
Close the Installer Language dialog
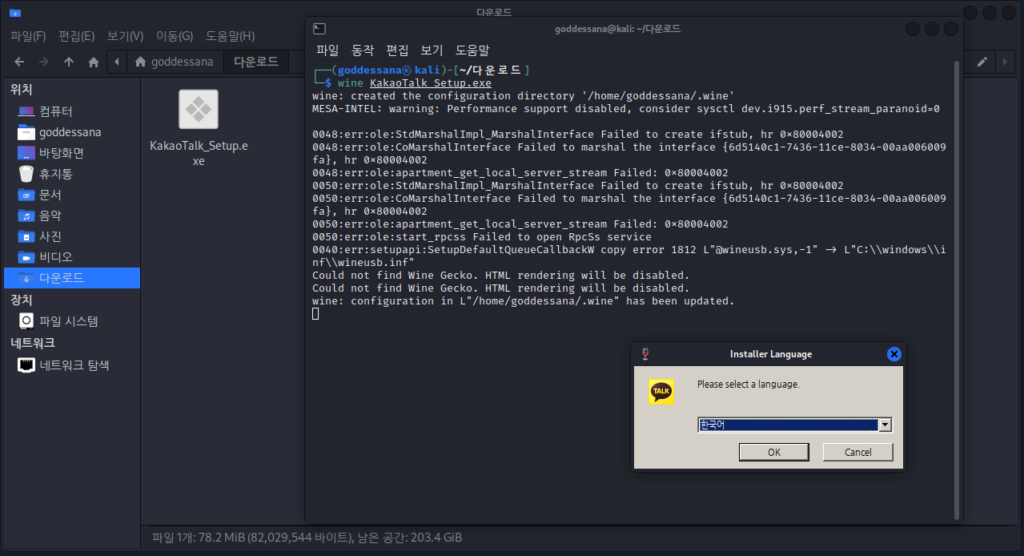(894, 354)
